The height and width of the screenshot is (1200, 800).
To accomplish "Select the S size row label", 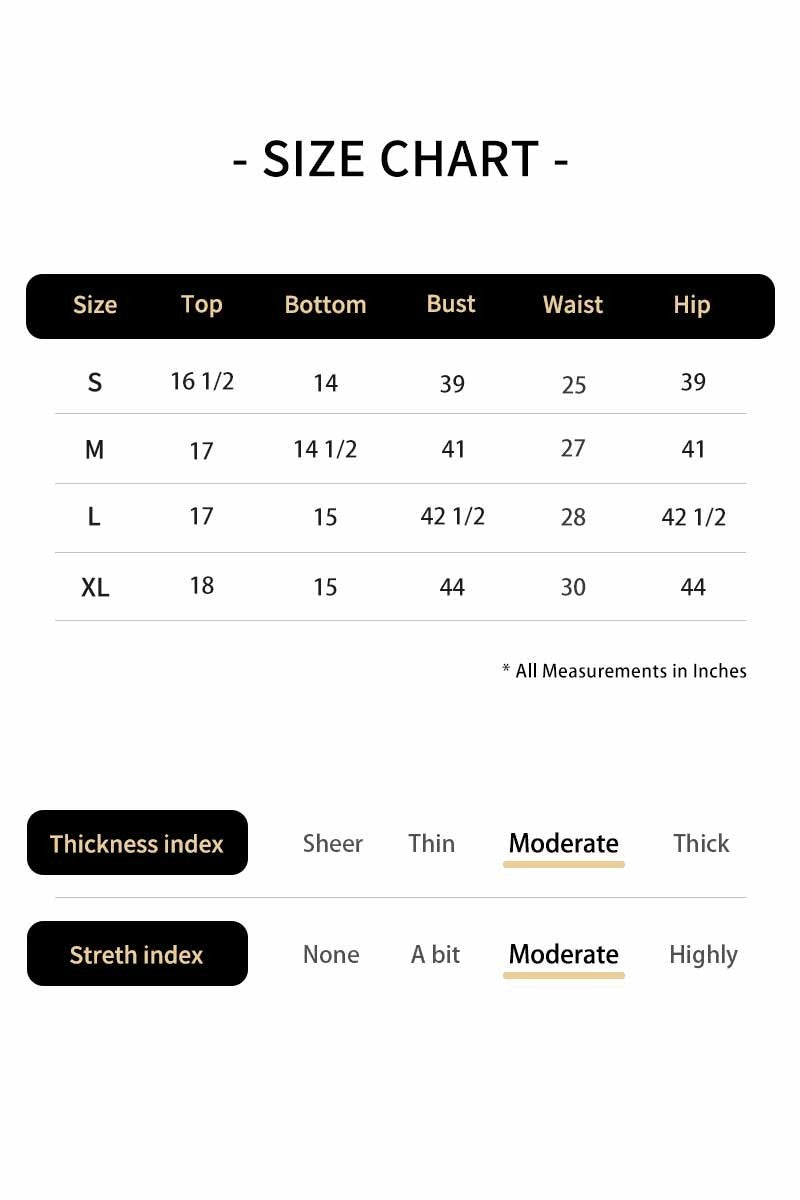I will point(95,382).
